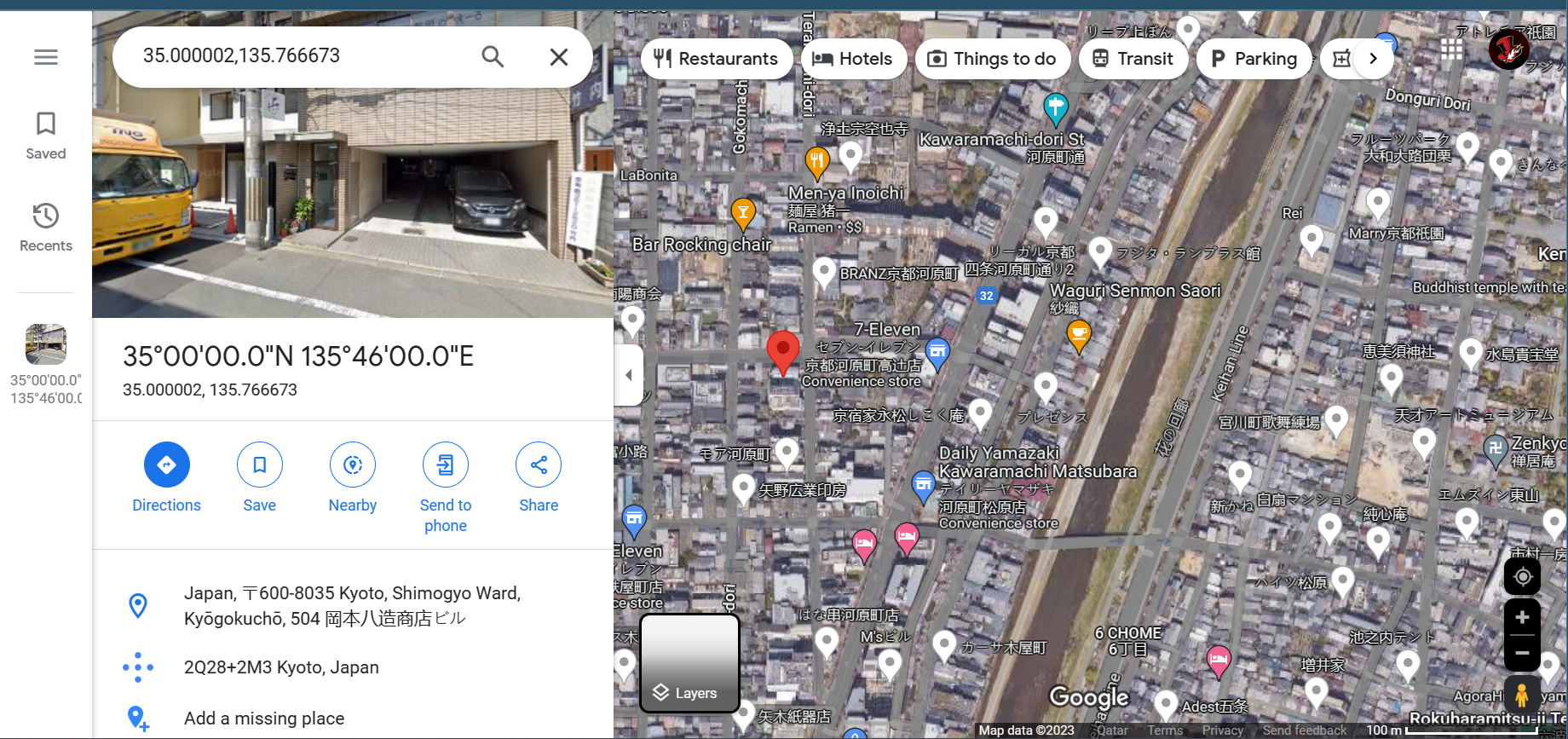Show more filter chips arrow

pyautogui.click(x=1373, y=59)
